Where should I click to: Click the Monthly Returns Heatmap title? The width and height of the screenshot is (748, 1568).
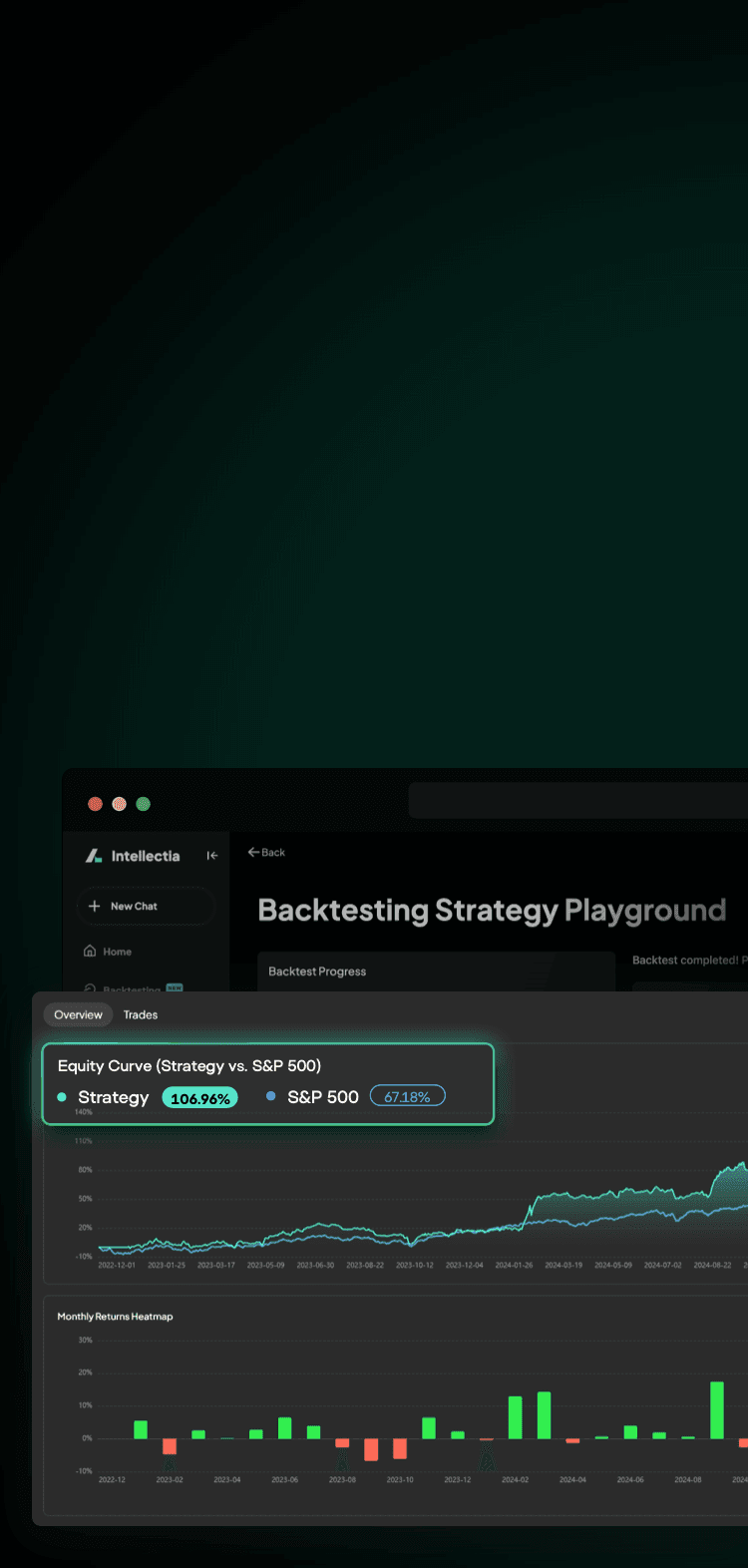click(x=115, y=1317)
